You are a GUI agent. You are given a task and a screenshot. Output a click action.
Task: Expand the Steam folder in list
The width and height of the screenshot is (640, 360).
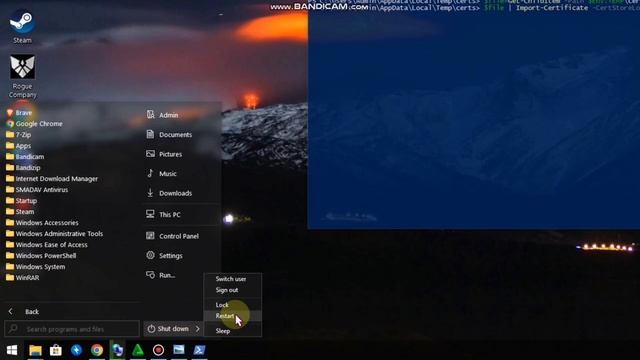[x=20, y=212]
